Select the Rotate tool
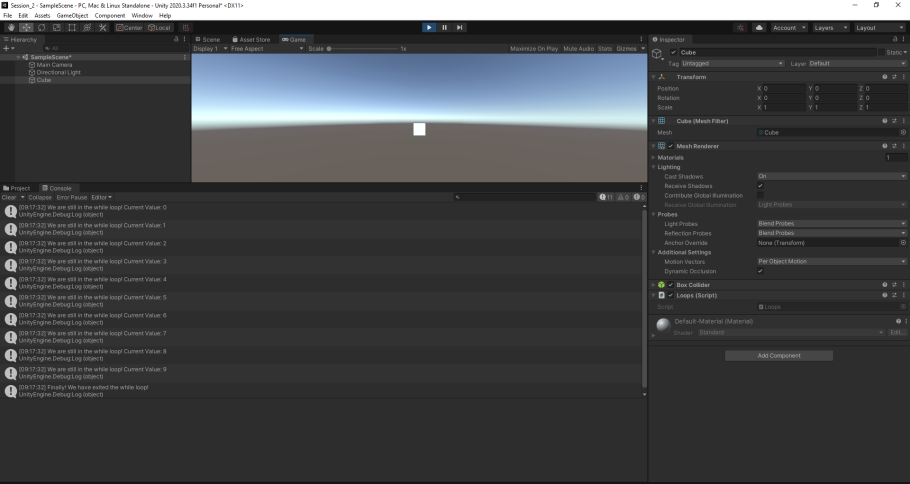Screen dimensions: 910x484 [41, 27]
